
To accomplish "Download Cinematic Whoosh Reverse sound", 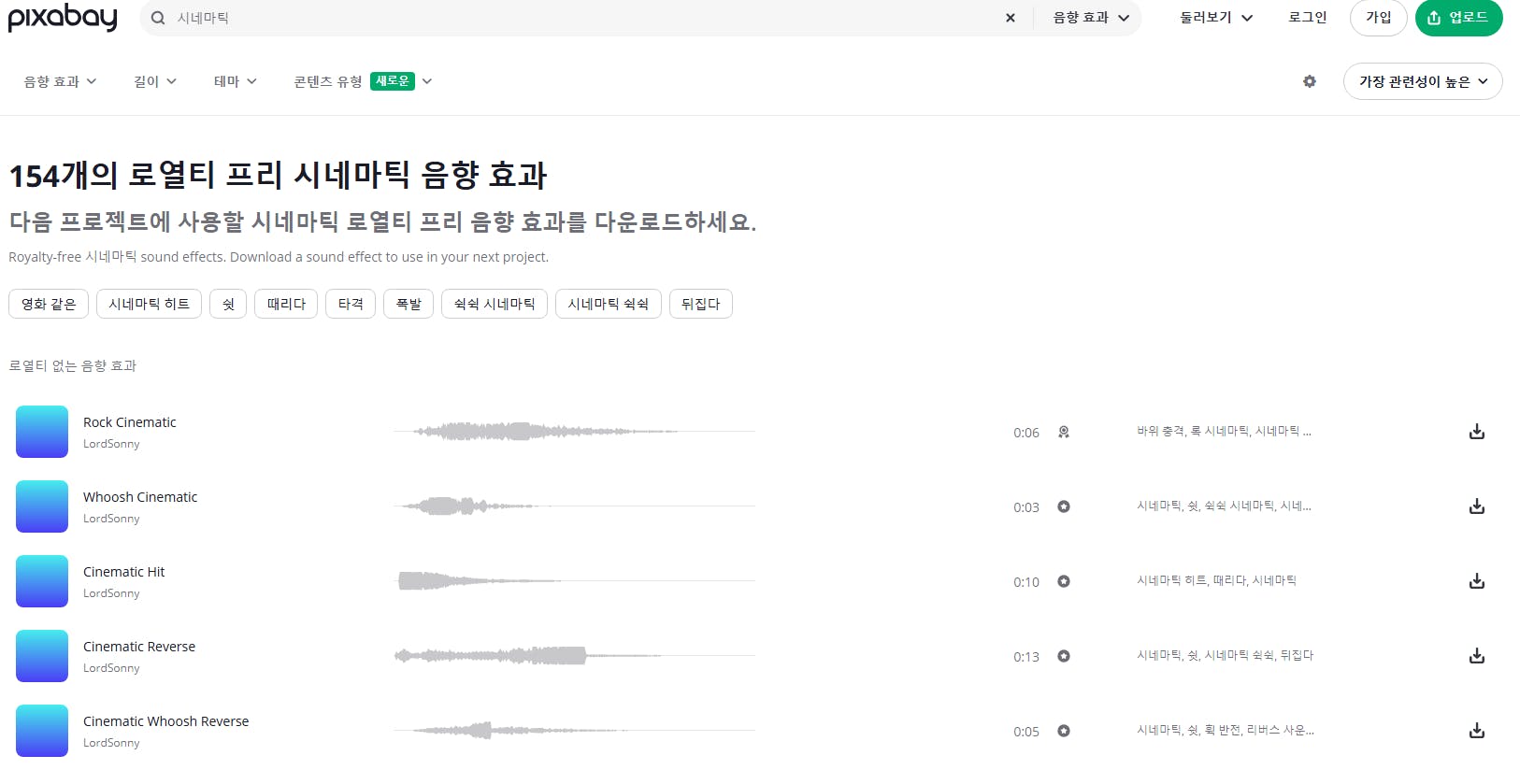I will (x=1477, y=731).
